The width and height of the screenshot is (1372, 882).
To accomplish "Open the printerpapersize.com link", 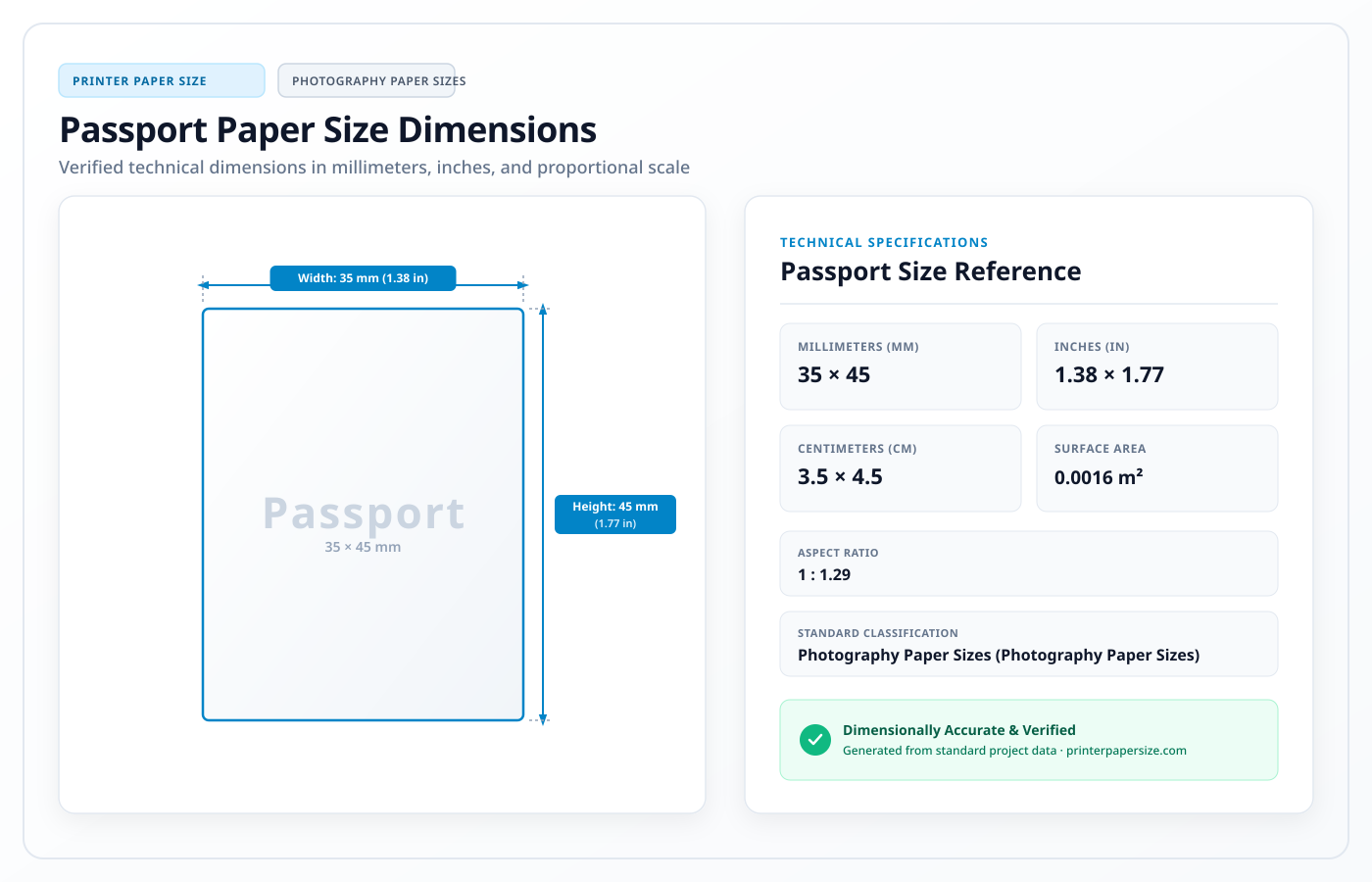I will click(1126, 751).
